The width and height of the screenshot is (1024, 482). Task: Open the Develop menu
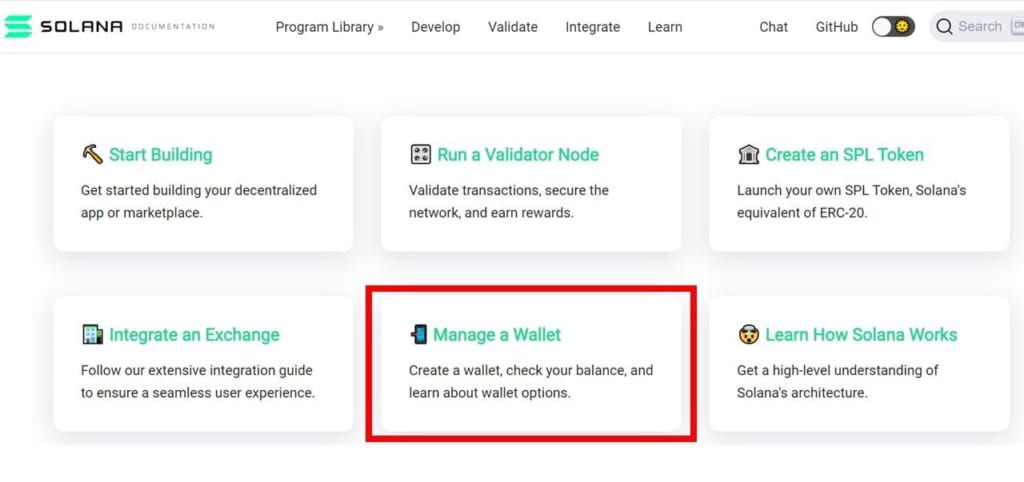(x=436, y=27)
